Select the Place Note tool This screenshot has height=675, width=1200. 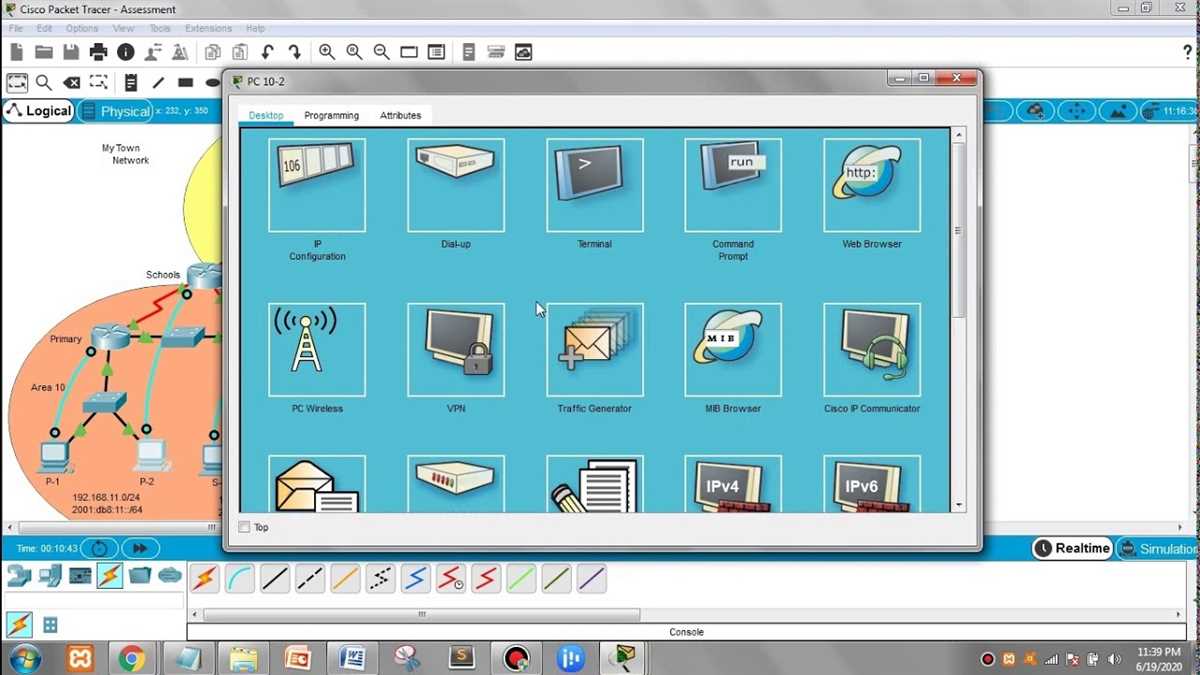click(x=130, y=83)
